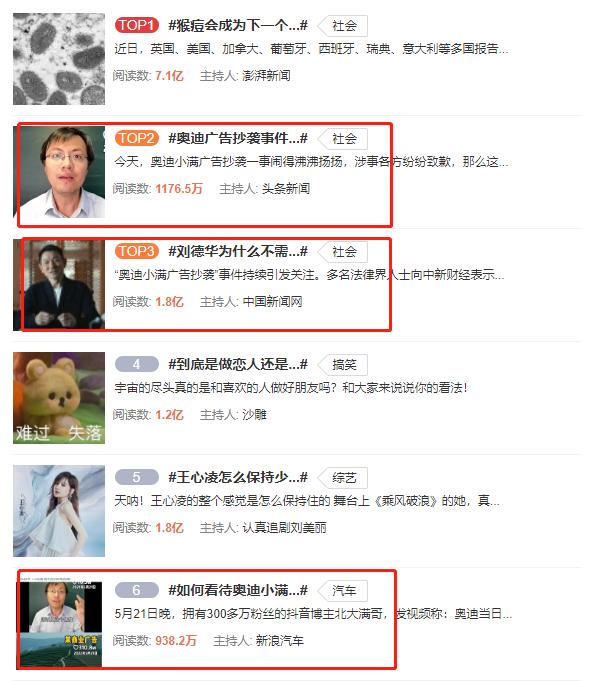Screen dimensions: 594x681
Task: Visit host 认真追剧刘美丽 profile
Action: 284,527
